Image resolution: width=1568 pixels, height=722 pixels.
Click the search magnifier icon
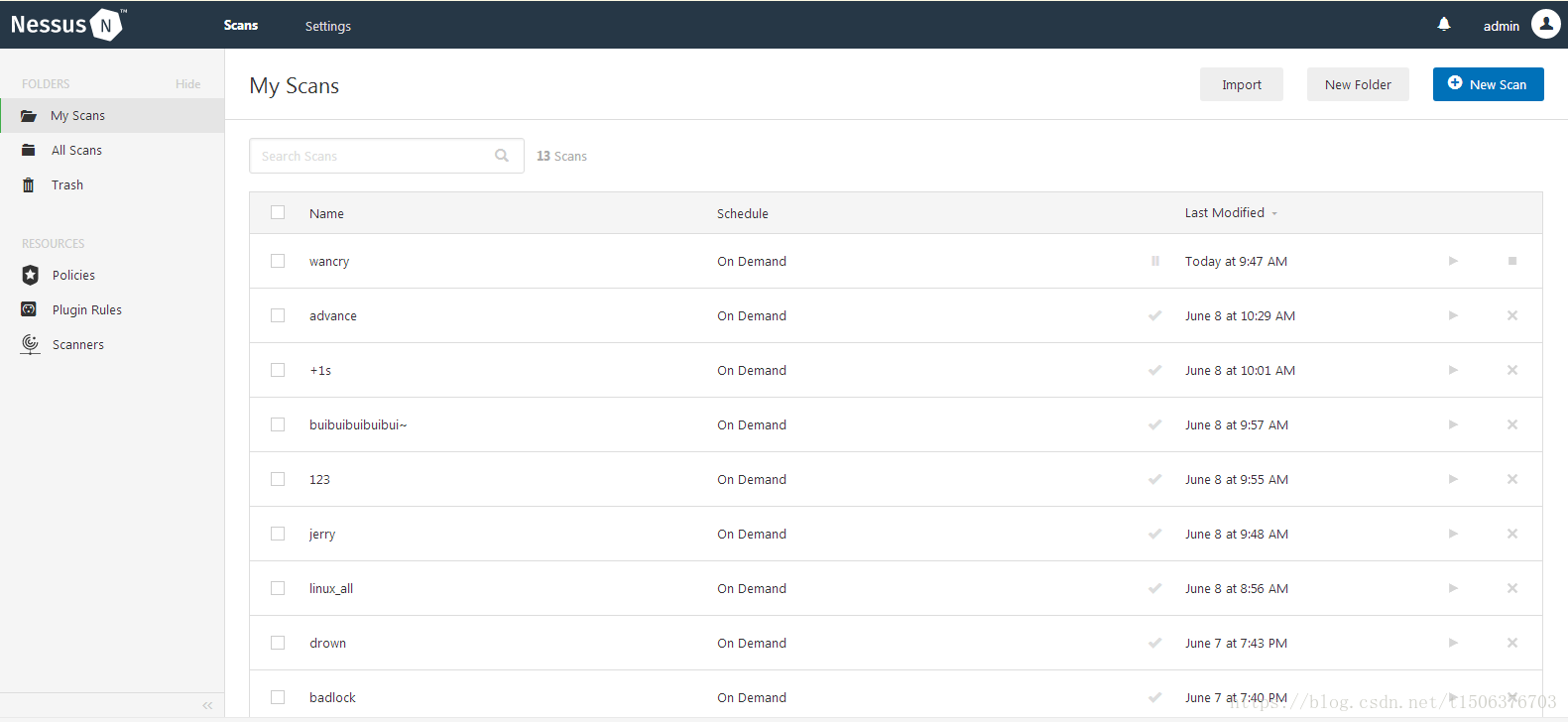502,156
